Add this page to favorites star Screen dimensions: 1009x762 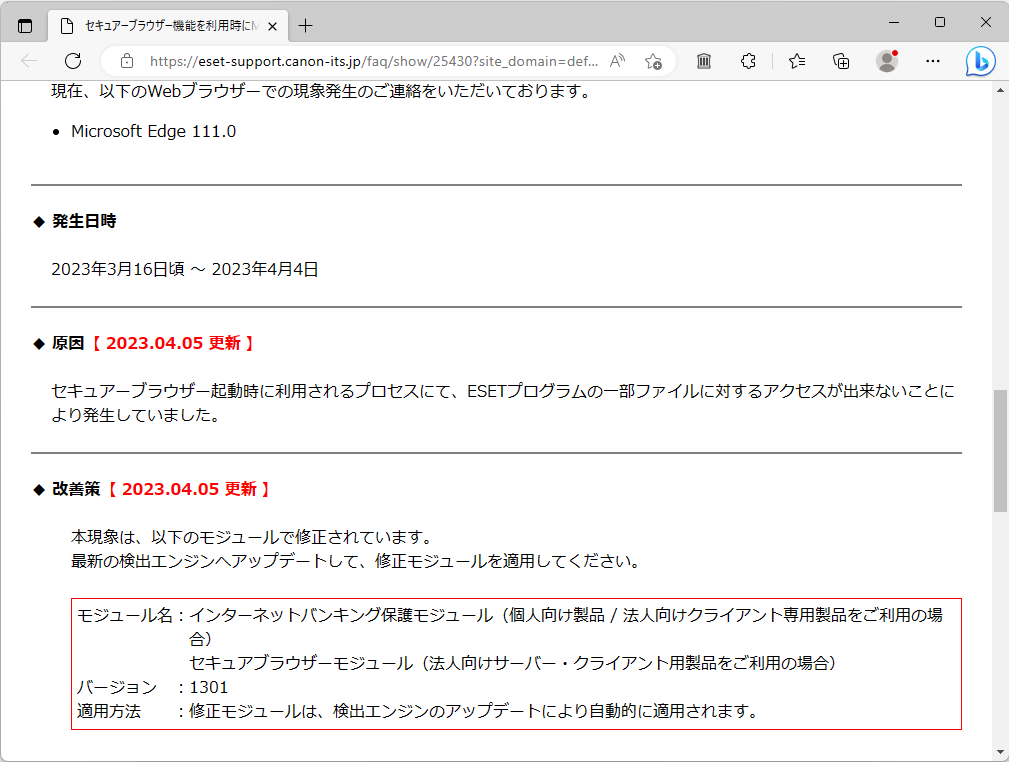tap(653, 61)
